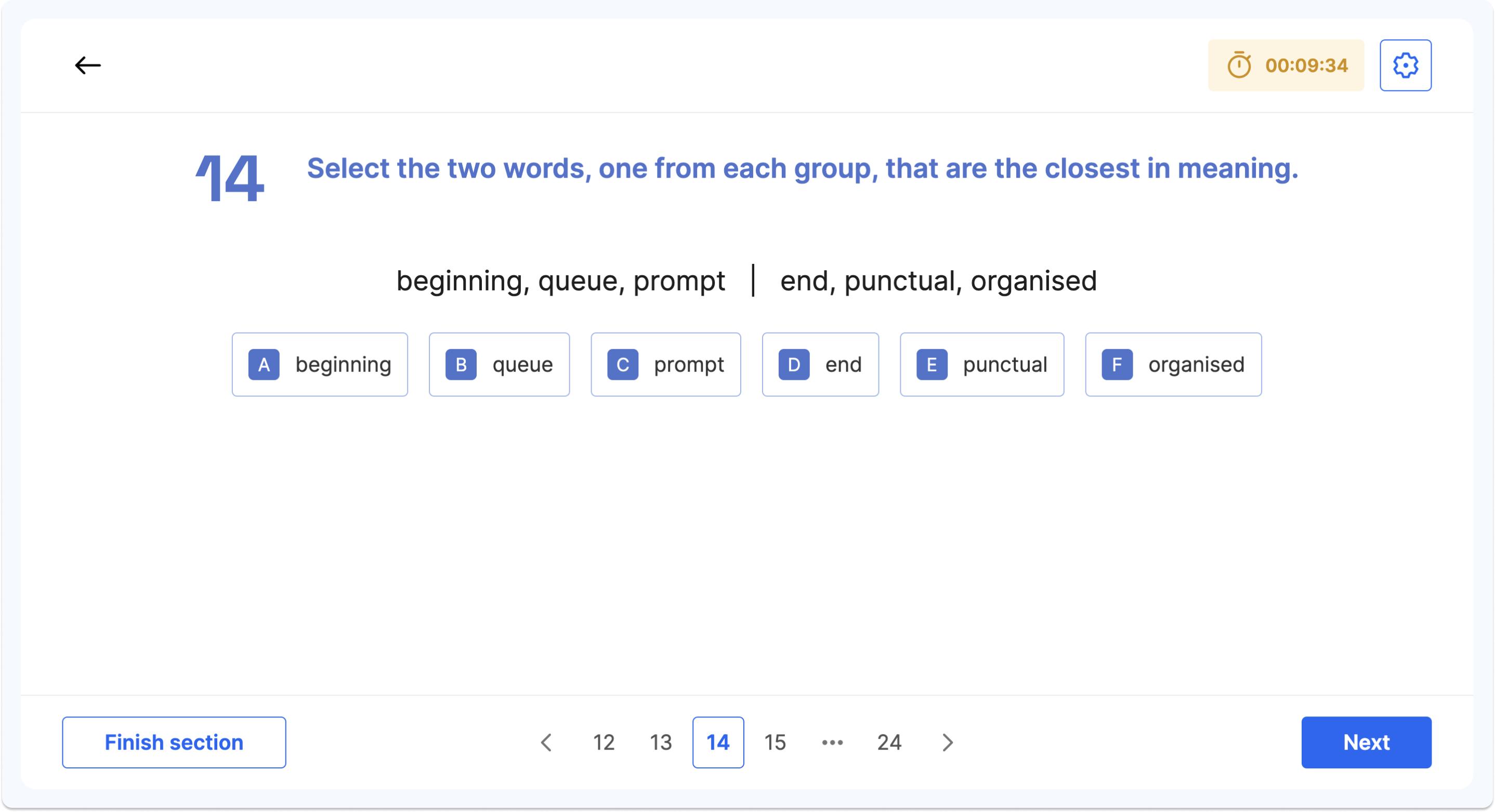Image resolution: width=1495 pixels, height=812 pixels.
Task: Jump to question 12
Action: point(604,742)
